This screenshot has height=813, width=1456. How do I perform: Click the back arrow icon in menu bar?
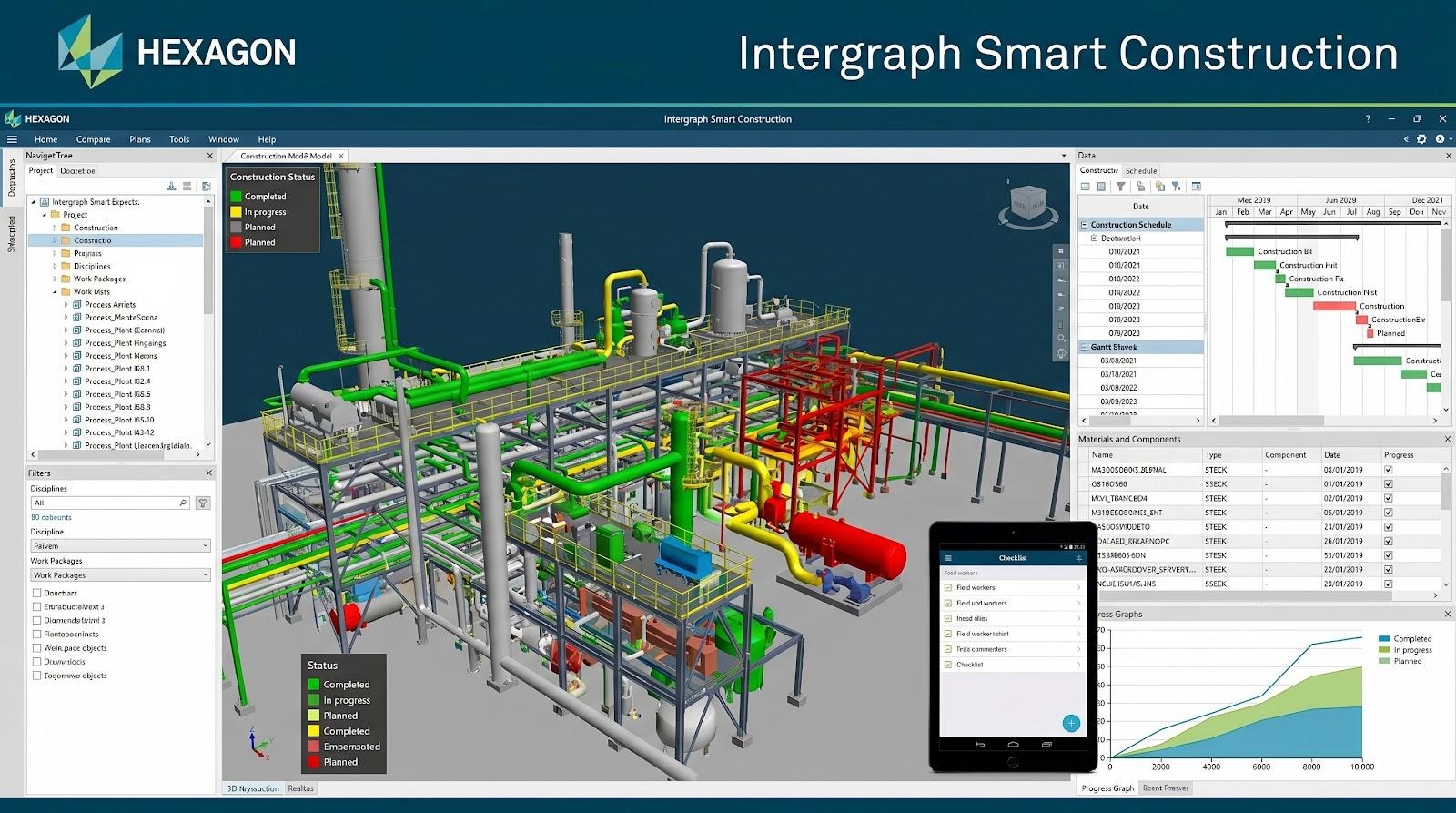pyautogui.click(x=1405, y=139)
